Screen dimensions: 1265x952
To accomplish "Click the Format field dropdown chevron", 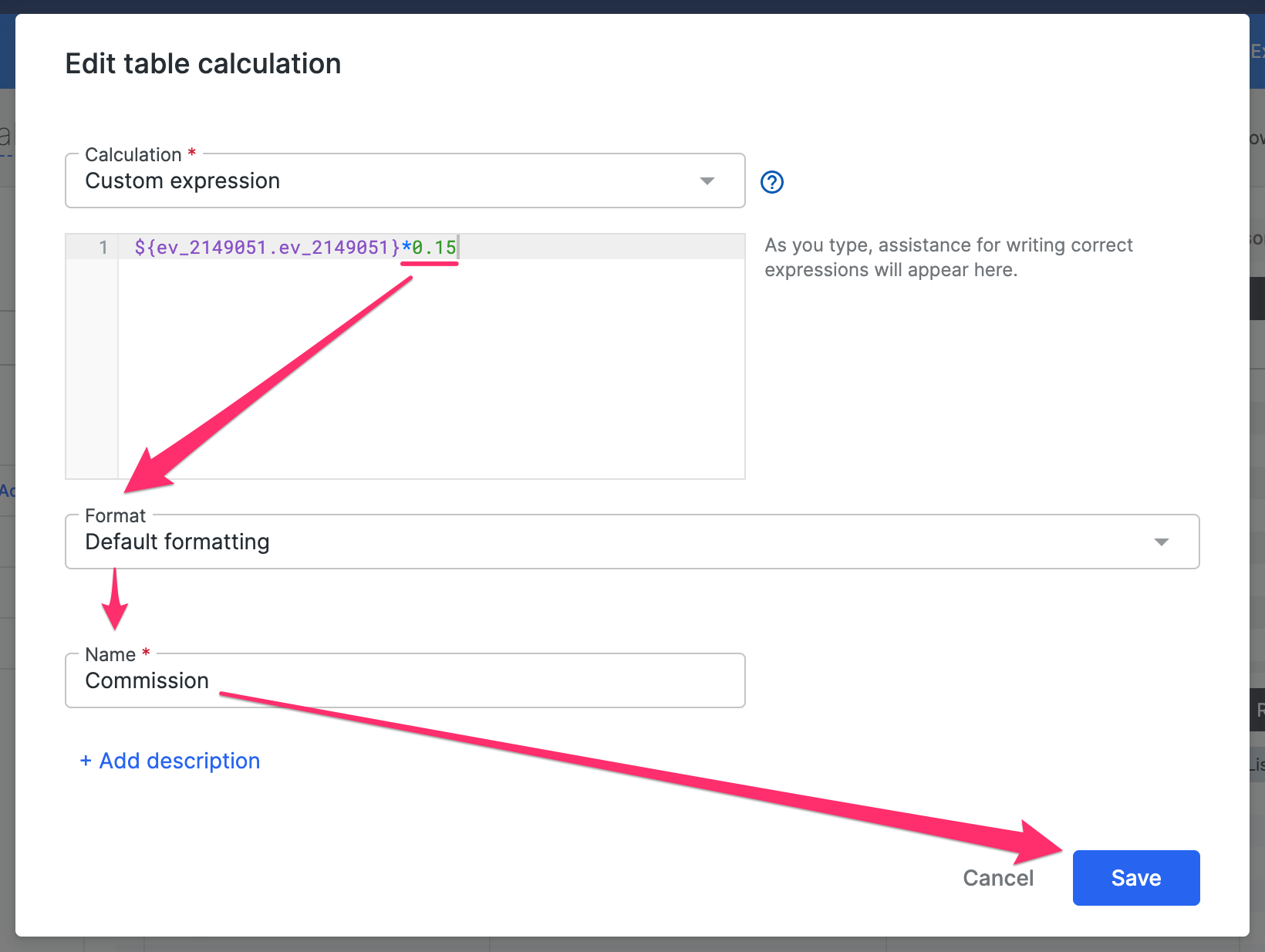I will pos(1162,542).
